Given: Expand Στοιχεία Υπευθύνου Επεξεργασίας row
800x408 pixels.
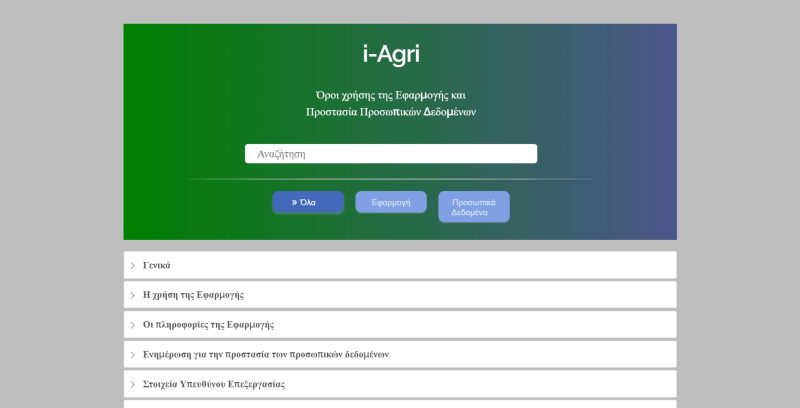Looking at the screenshot, I should point(400,384).
